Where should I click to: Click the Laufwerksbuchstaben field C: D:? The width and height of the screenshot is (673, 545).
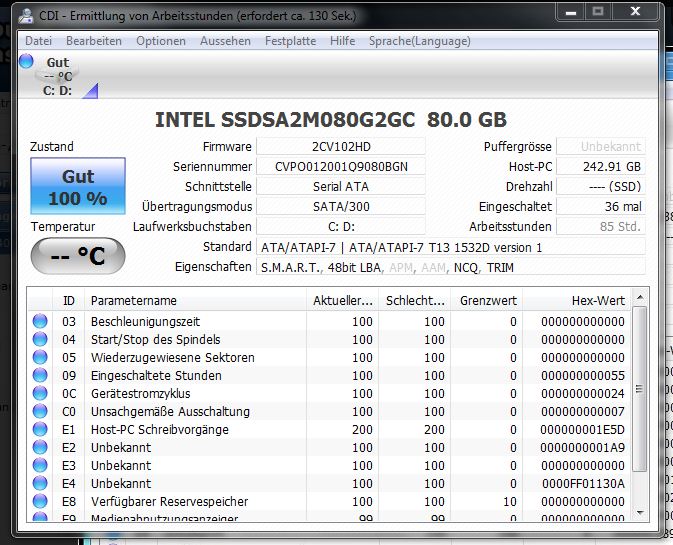point(341,227)
